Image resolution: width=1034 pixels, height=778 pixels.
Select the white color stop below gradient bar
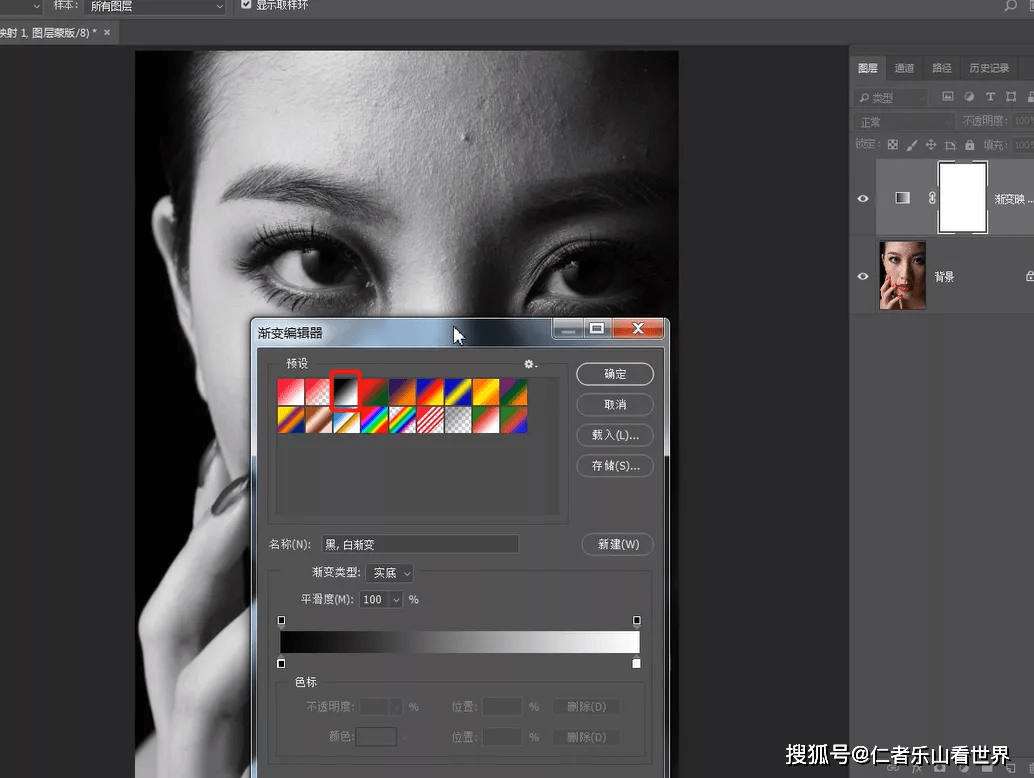click(x=636, y=663)
